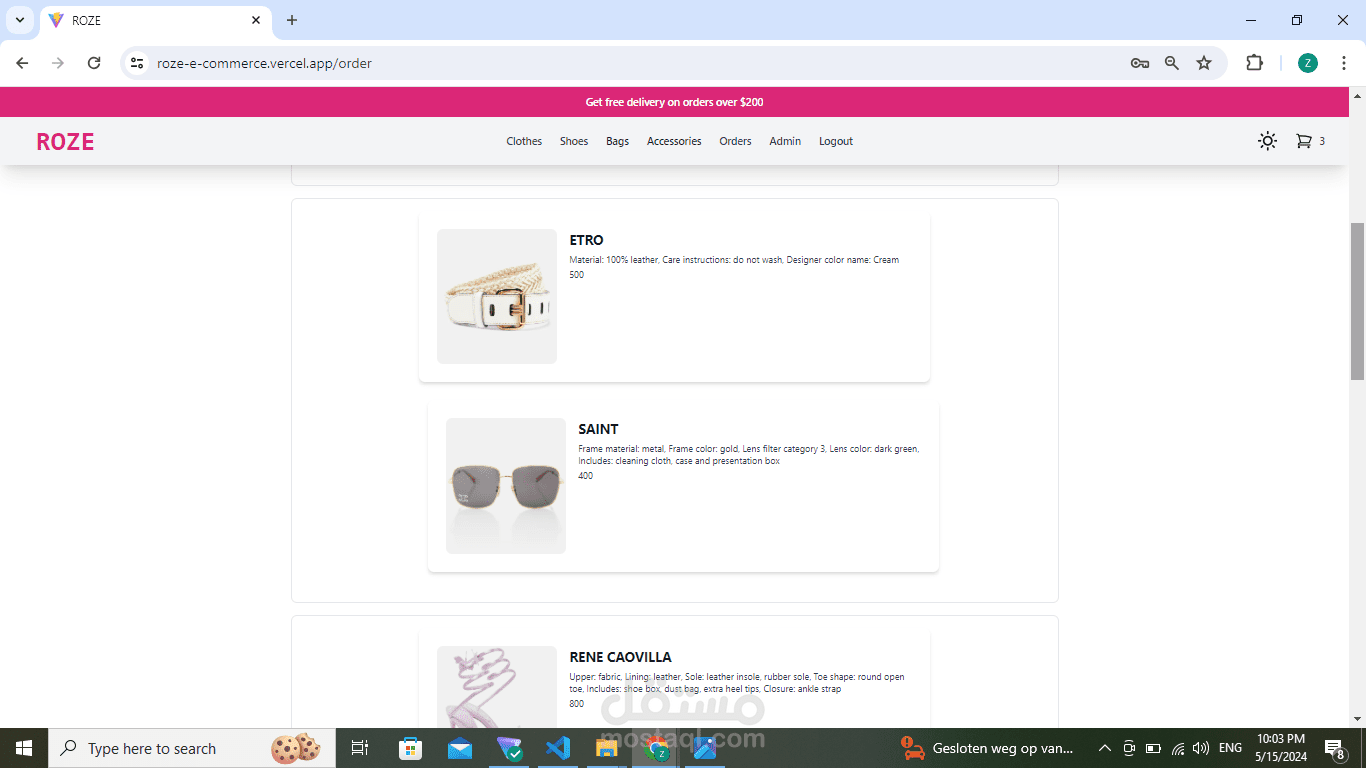Bookmark this page with the star
Viewport: 1366px width, 768px height.
tap(1204, 63)
